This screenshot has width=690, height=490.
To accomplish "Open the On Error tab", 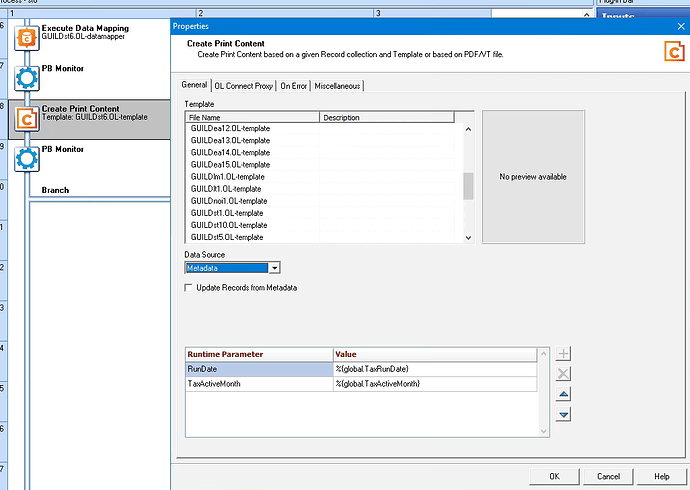I will click(294, 86).
